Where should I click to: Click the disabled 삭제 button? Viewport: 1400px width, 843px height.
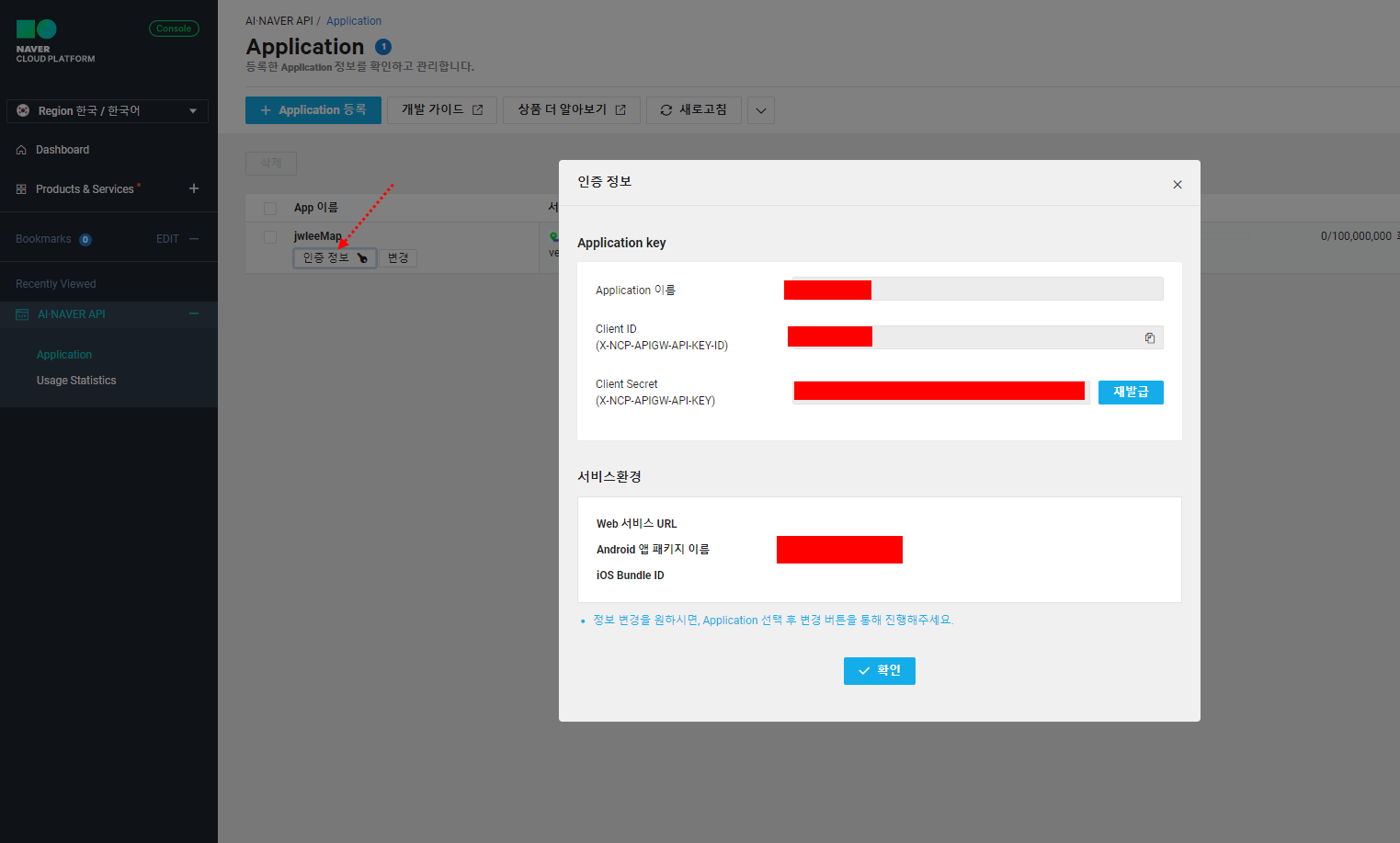(x=271, y=164)
